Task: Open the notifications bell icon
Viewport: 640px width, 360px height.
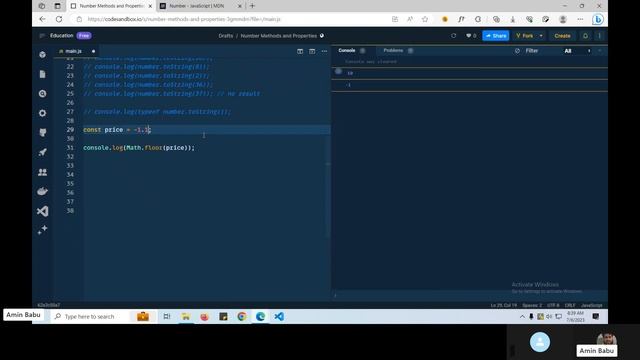Action: 585,36
